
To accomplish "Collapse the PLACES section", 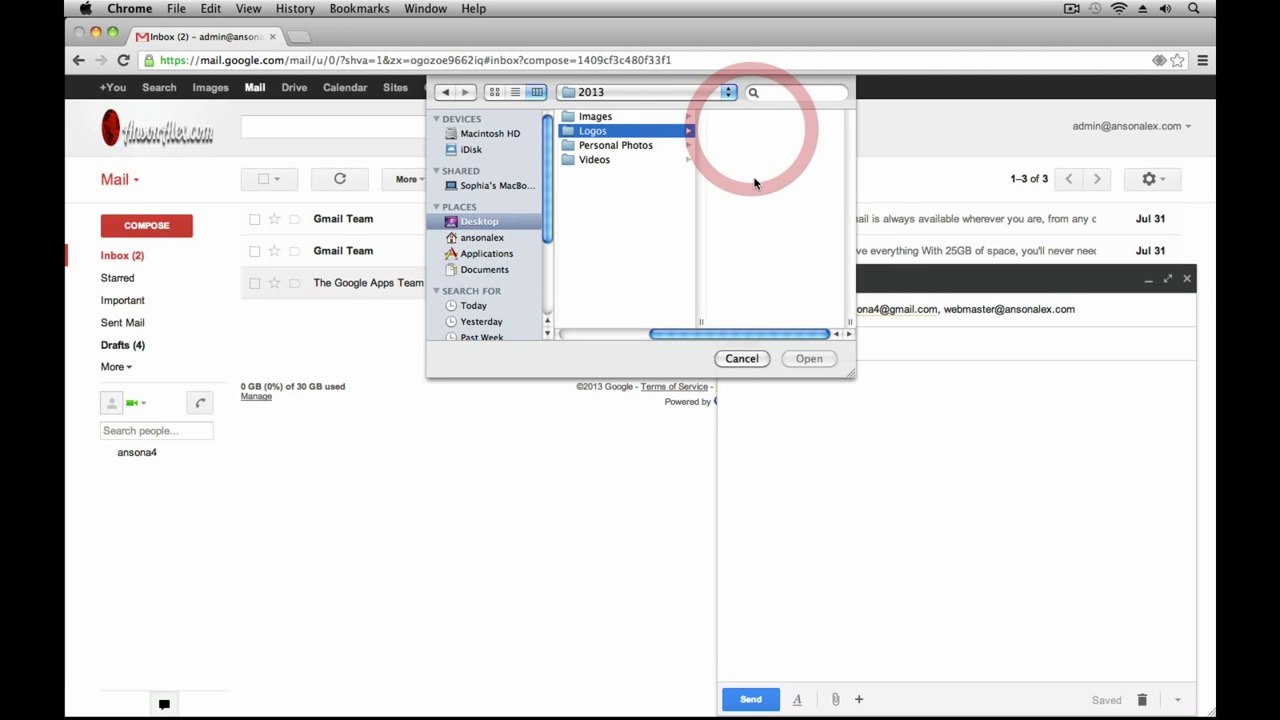I will (x=436, y=207).
